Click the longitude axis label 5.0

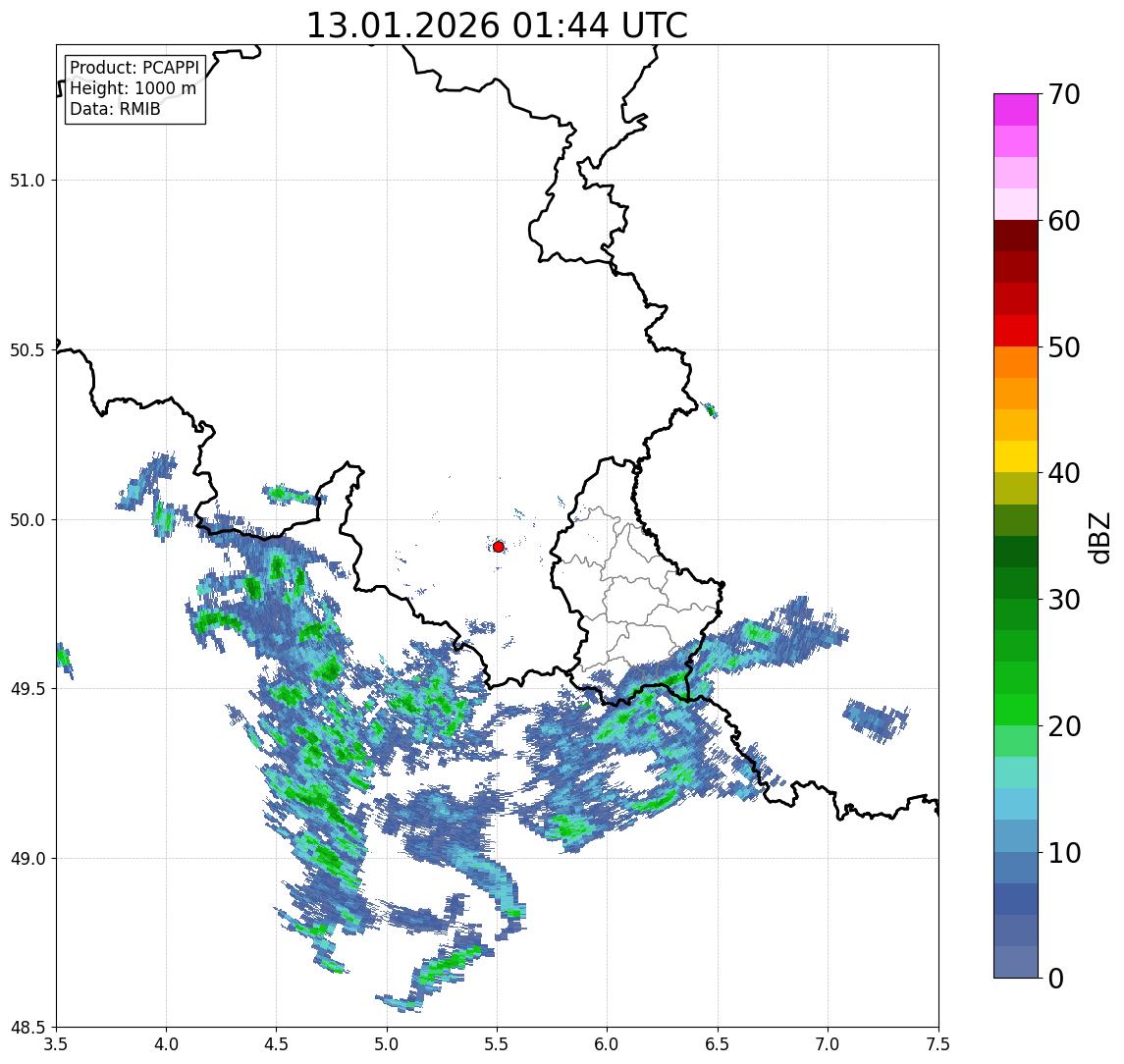(387, 1043)
